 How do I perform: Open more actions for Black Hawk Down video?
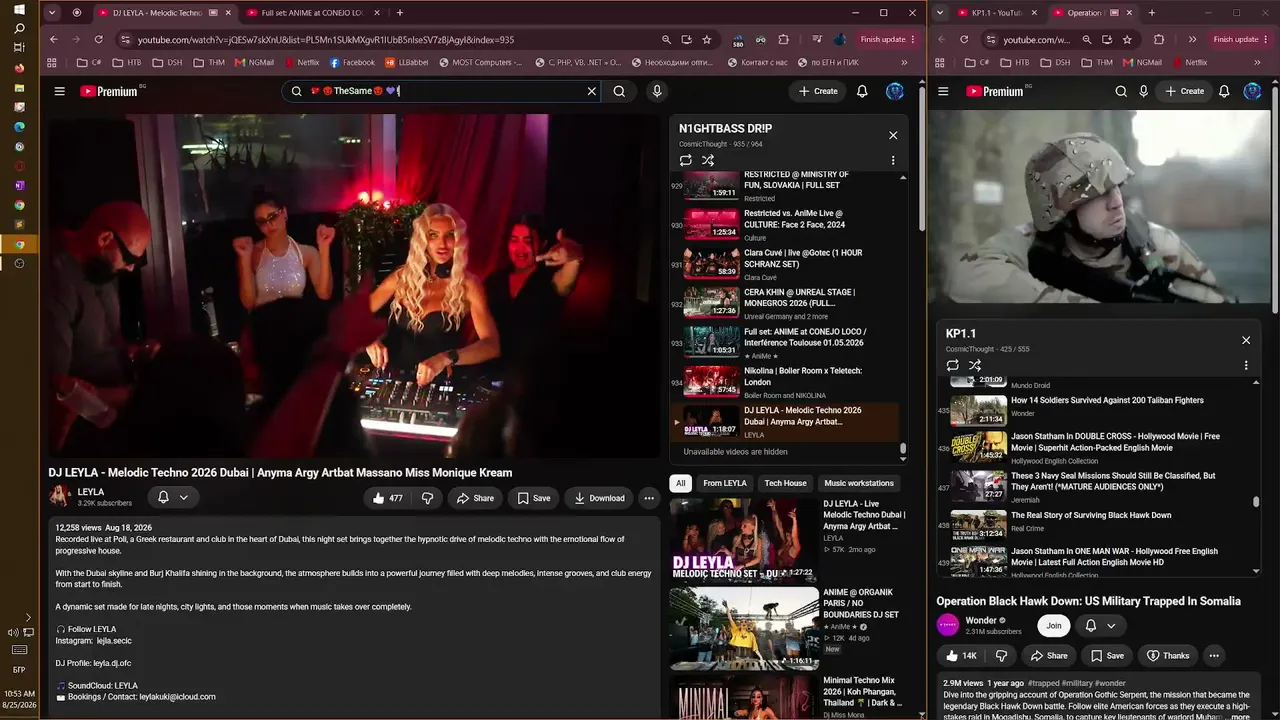(x=1214, y=656)
